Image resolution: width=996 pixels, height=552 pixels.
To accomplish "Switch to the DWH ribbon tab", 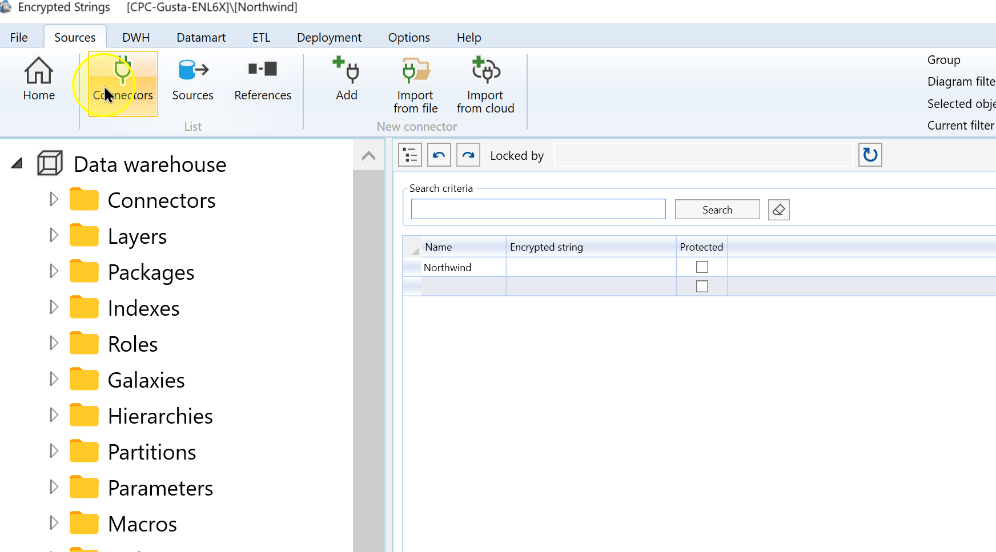I will point(136,37).
